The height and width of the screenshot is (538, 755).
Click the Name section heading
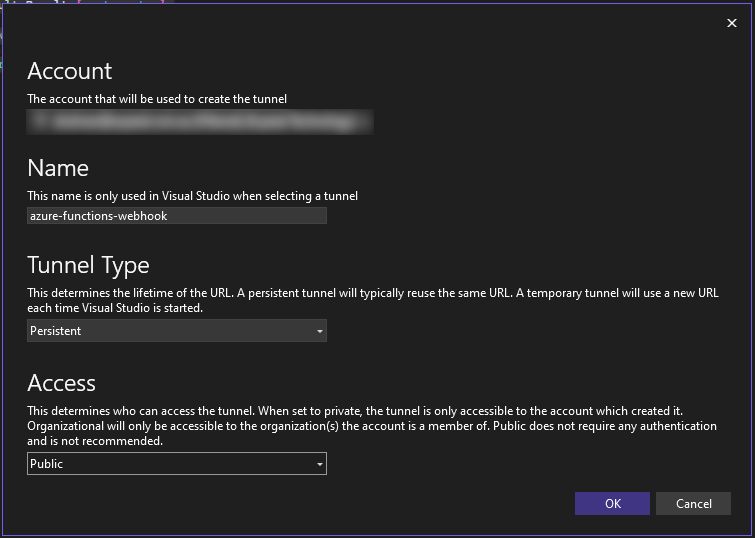coord(58,168)
